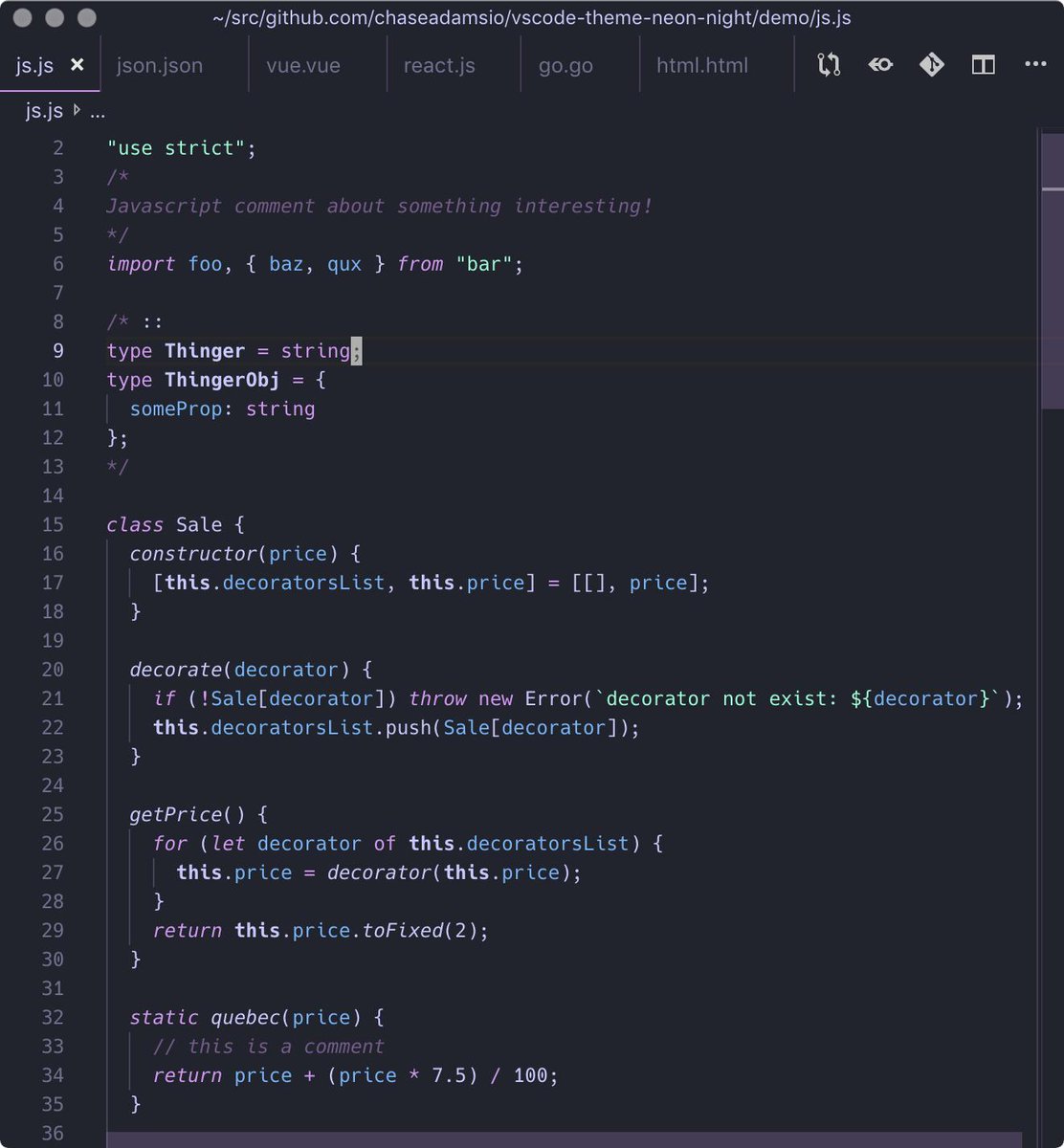Click the decorator parameter on line 20
The height and width of the screenshot is (1148, 1064).
[x=285, y=670]
